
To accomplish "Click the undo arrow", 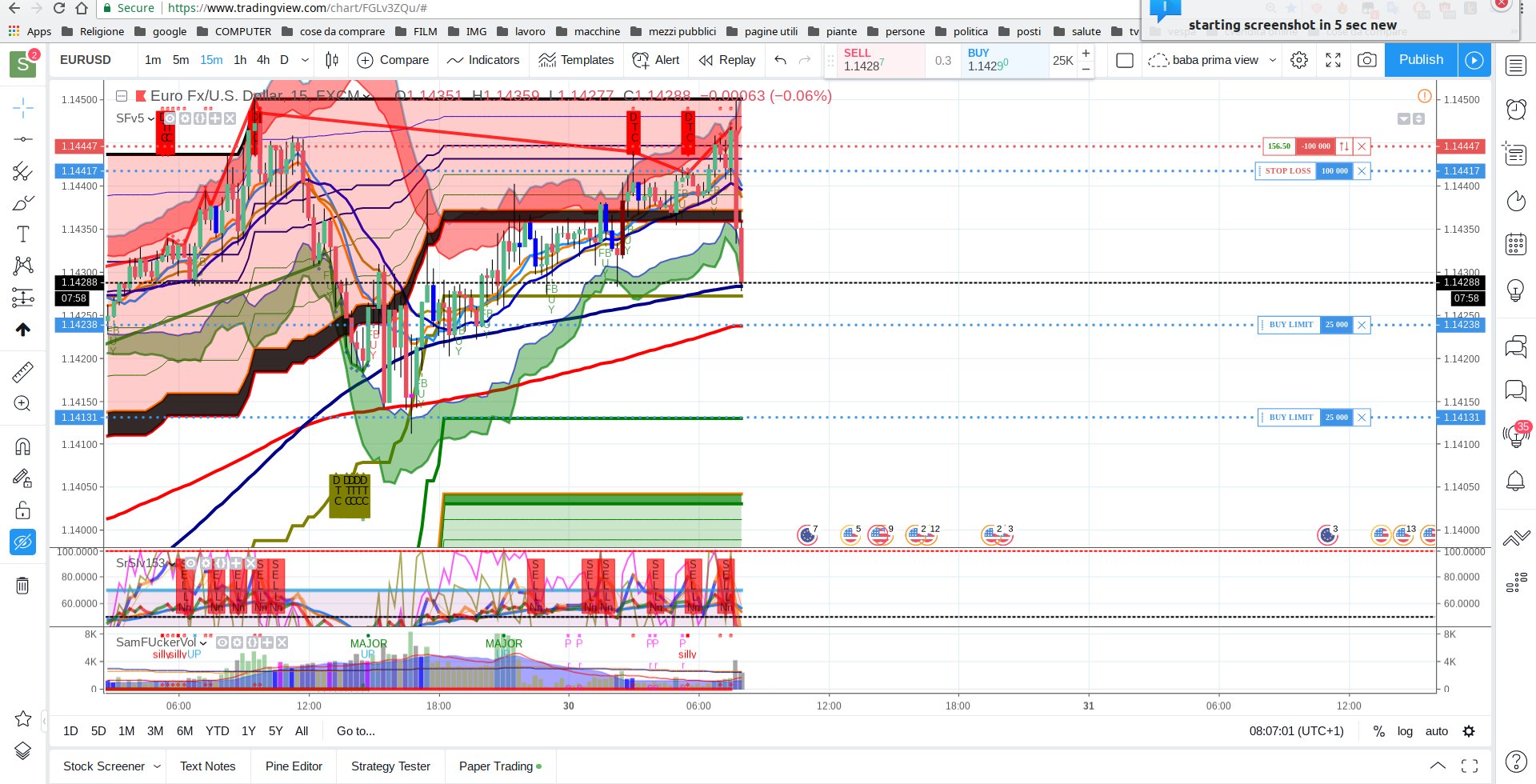I will (x=781, y=60).
